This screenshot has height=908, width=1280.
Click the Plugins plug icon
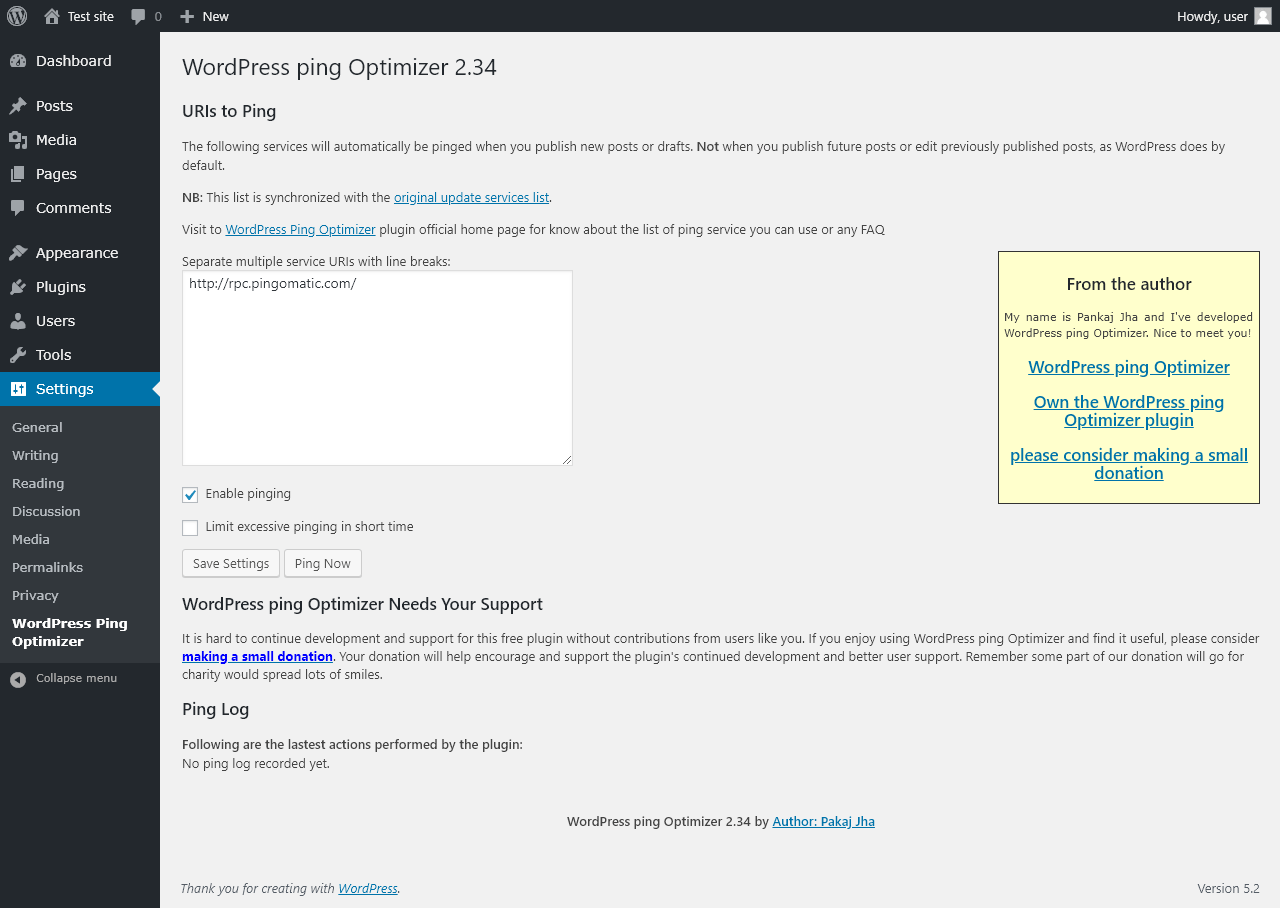click(x=18, y=287)
